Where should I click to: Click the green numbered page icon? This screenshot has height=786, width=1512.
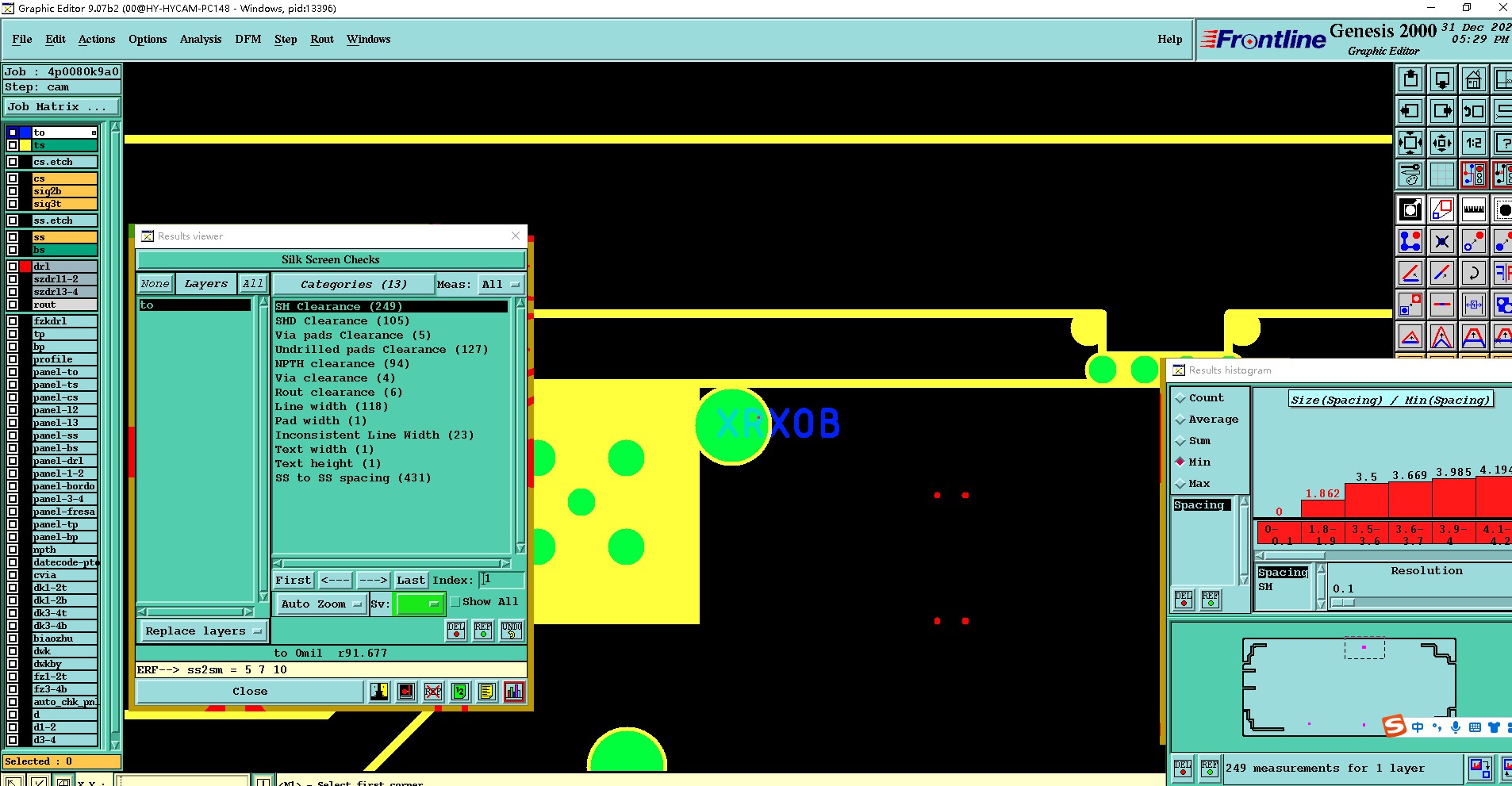click(x=460, y=692)
